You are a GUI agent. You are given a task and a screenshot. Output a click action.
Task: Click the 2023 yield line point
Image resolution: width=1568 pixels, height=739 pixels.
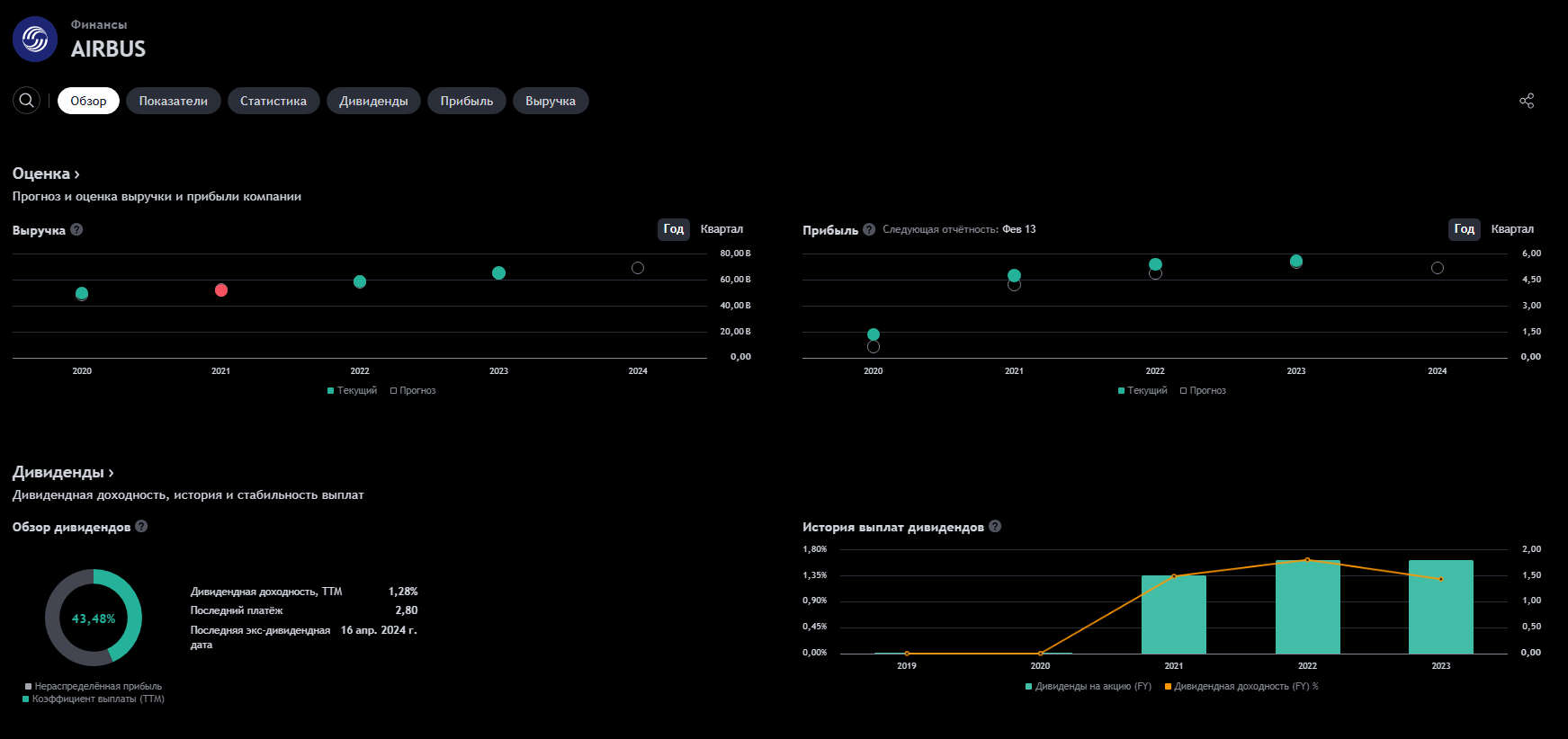coord(1441,579)
